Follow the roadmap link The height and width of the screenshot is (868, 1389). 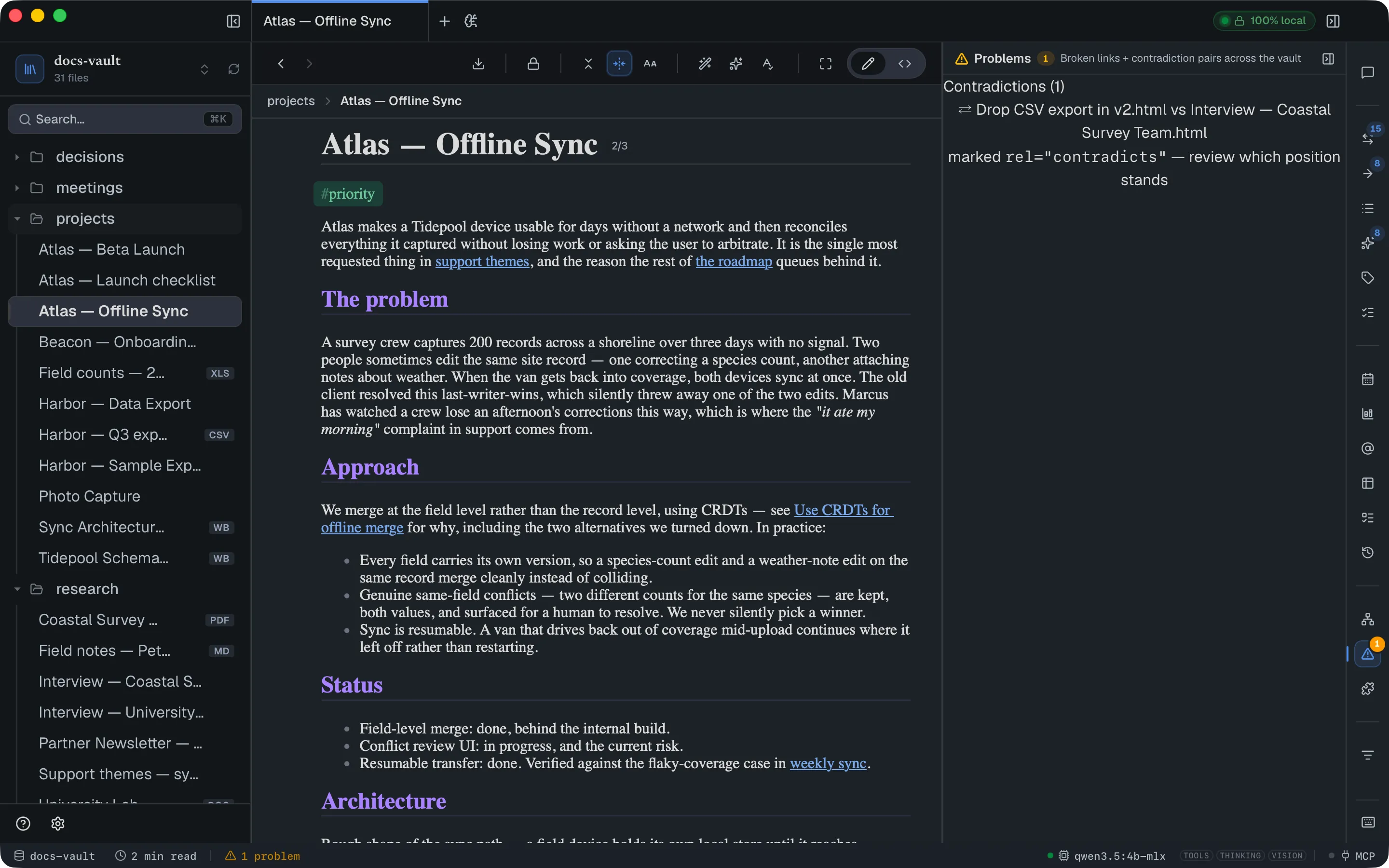click(734, 261)
